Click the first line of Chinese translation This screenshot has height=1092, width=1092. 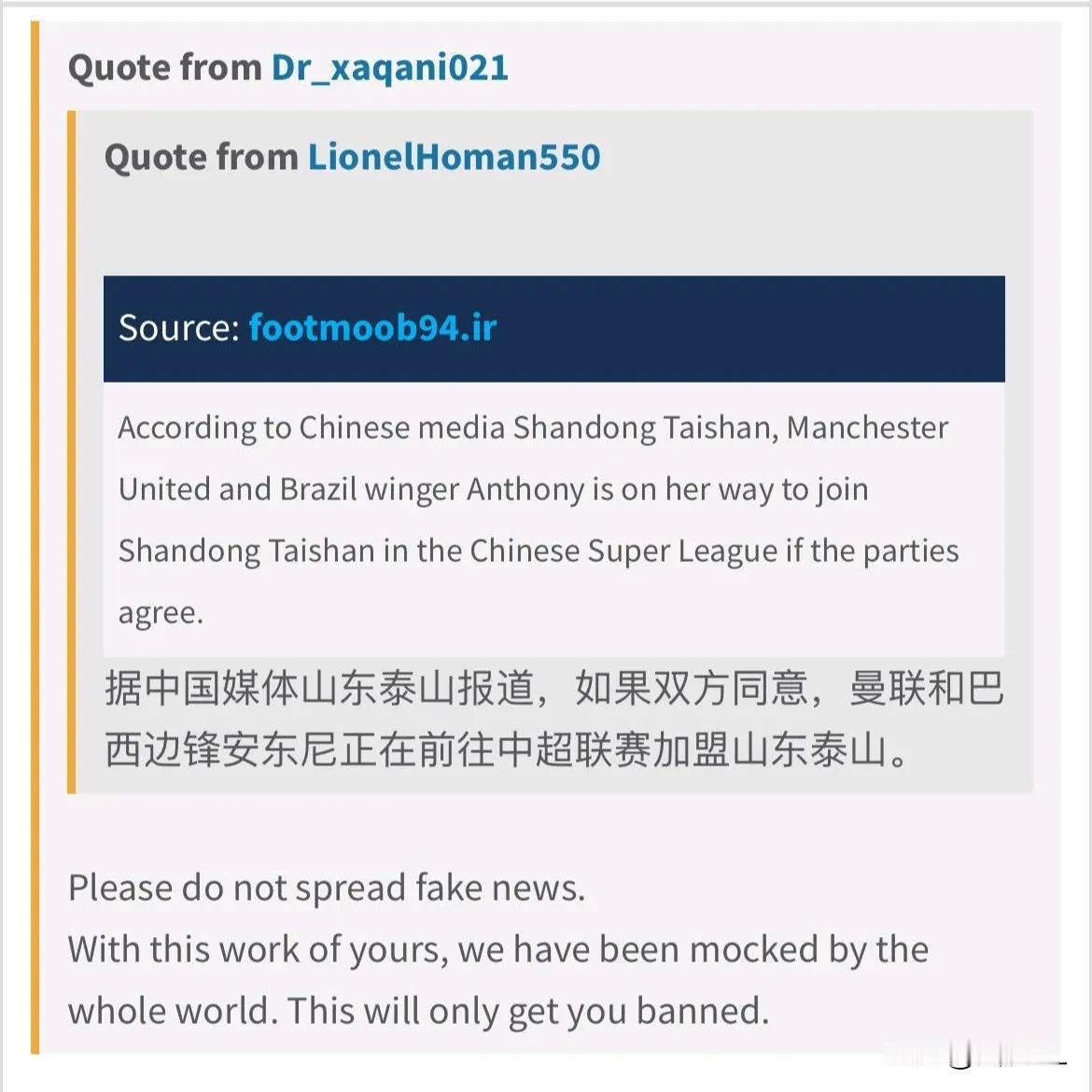(x=554, y=687)
